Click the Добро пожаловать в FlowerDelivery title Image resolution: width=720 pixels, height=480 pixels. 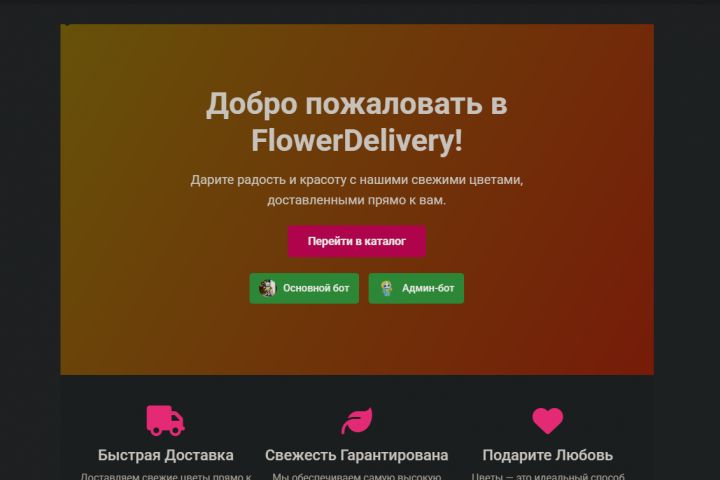click(x=357, y=122)
